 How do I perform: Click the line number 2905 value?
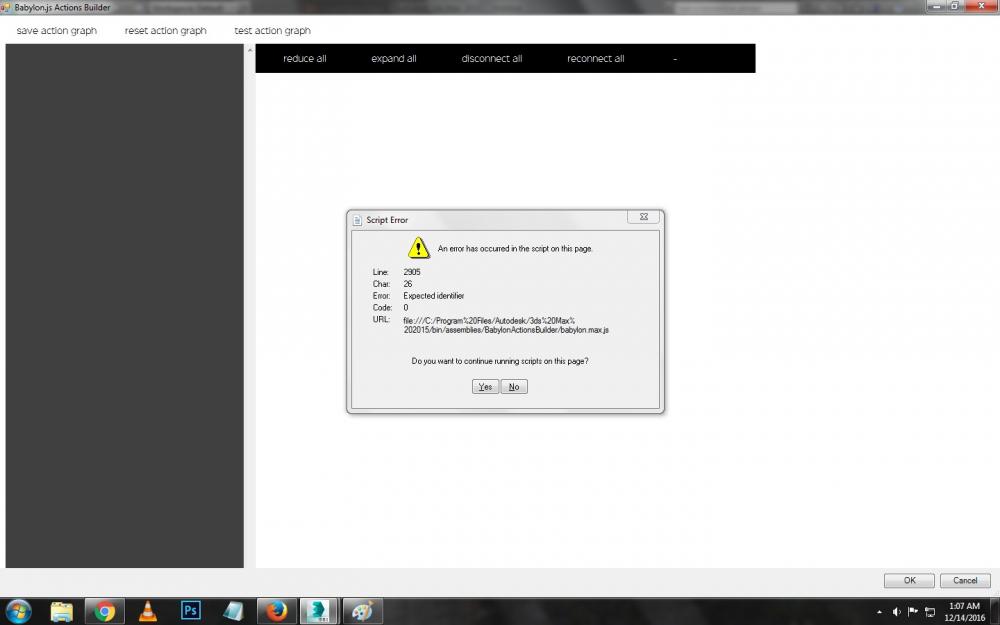412,272
